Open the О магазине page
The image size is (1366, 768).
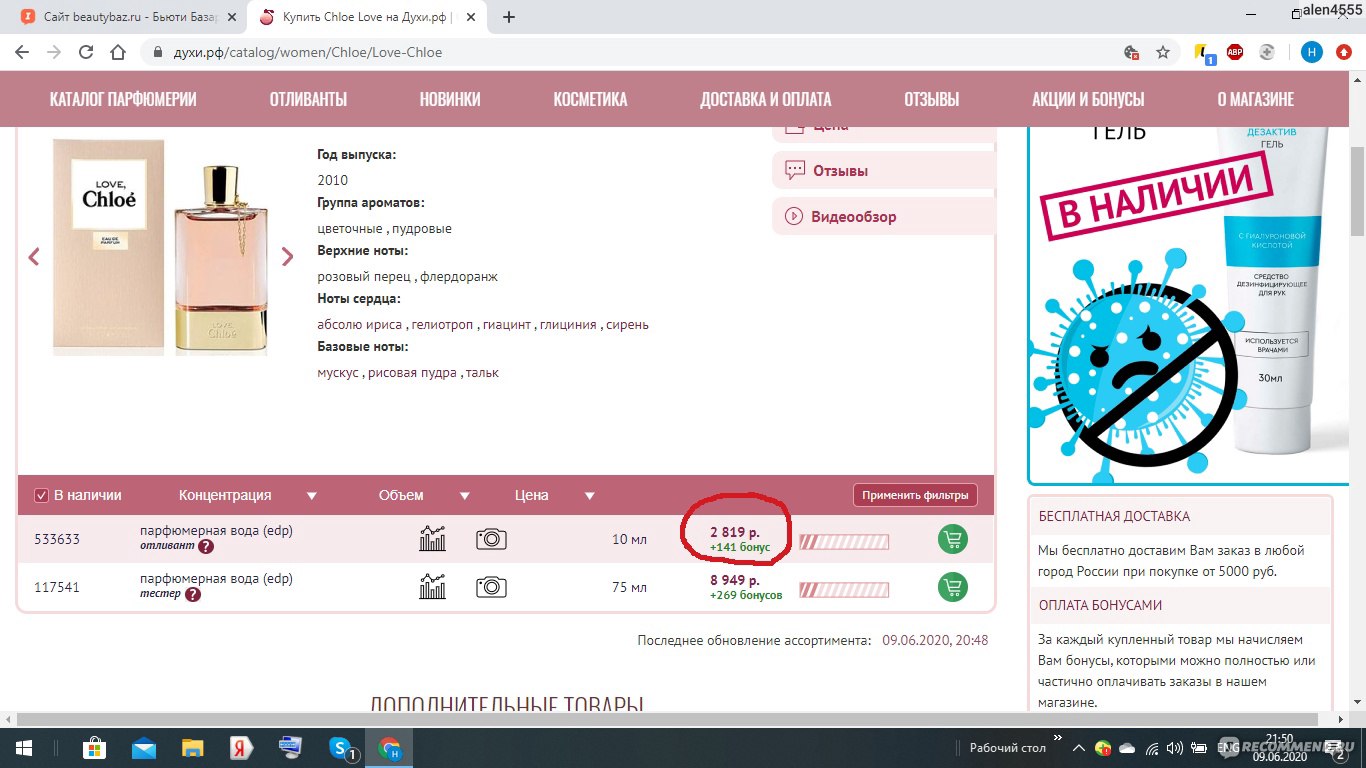pyautogui.click(x=1255, y=99)
